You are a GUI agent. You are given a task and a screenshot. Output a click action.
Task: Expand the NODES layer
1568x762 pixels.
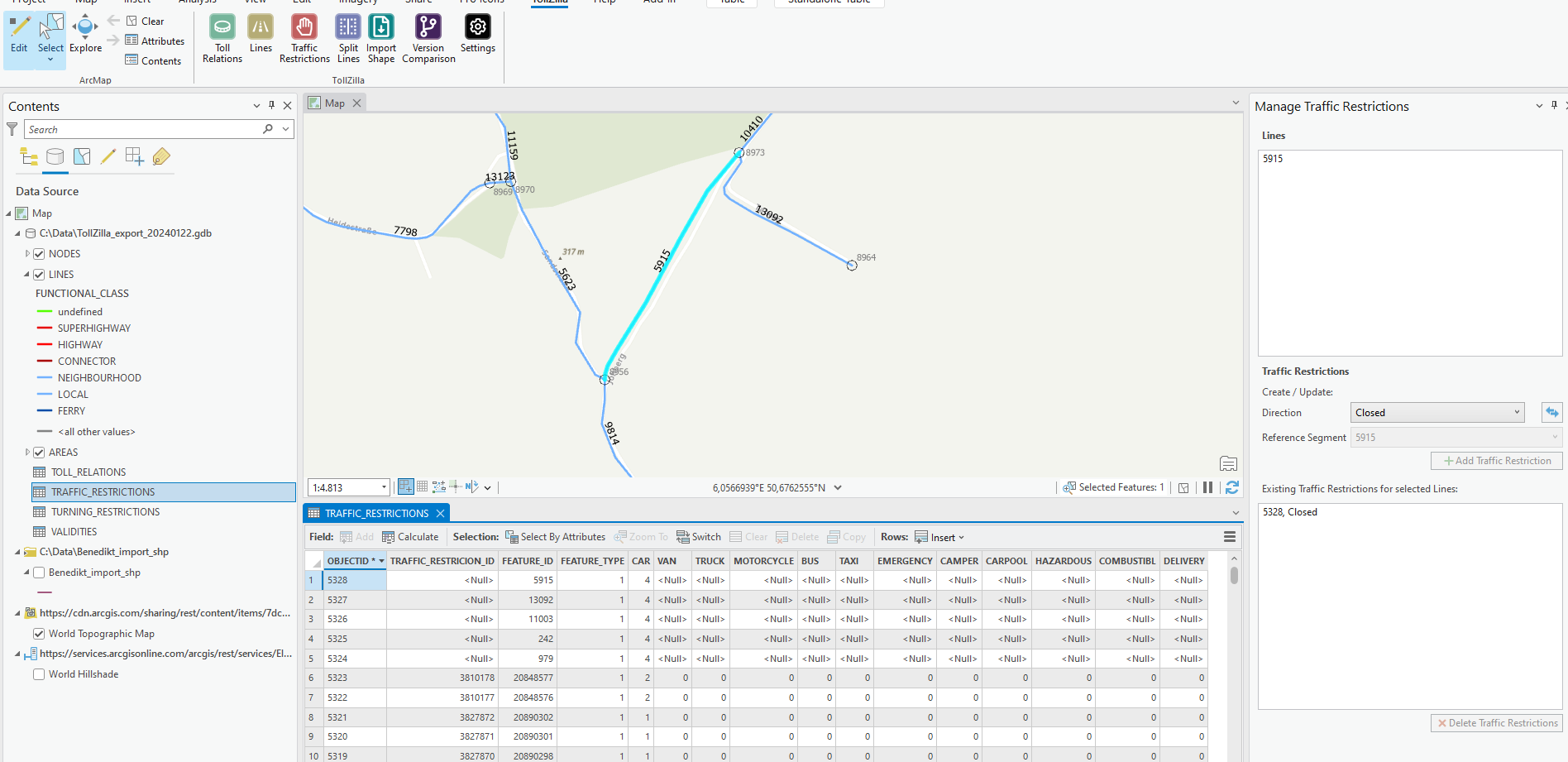[x=27, y=254]
